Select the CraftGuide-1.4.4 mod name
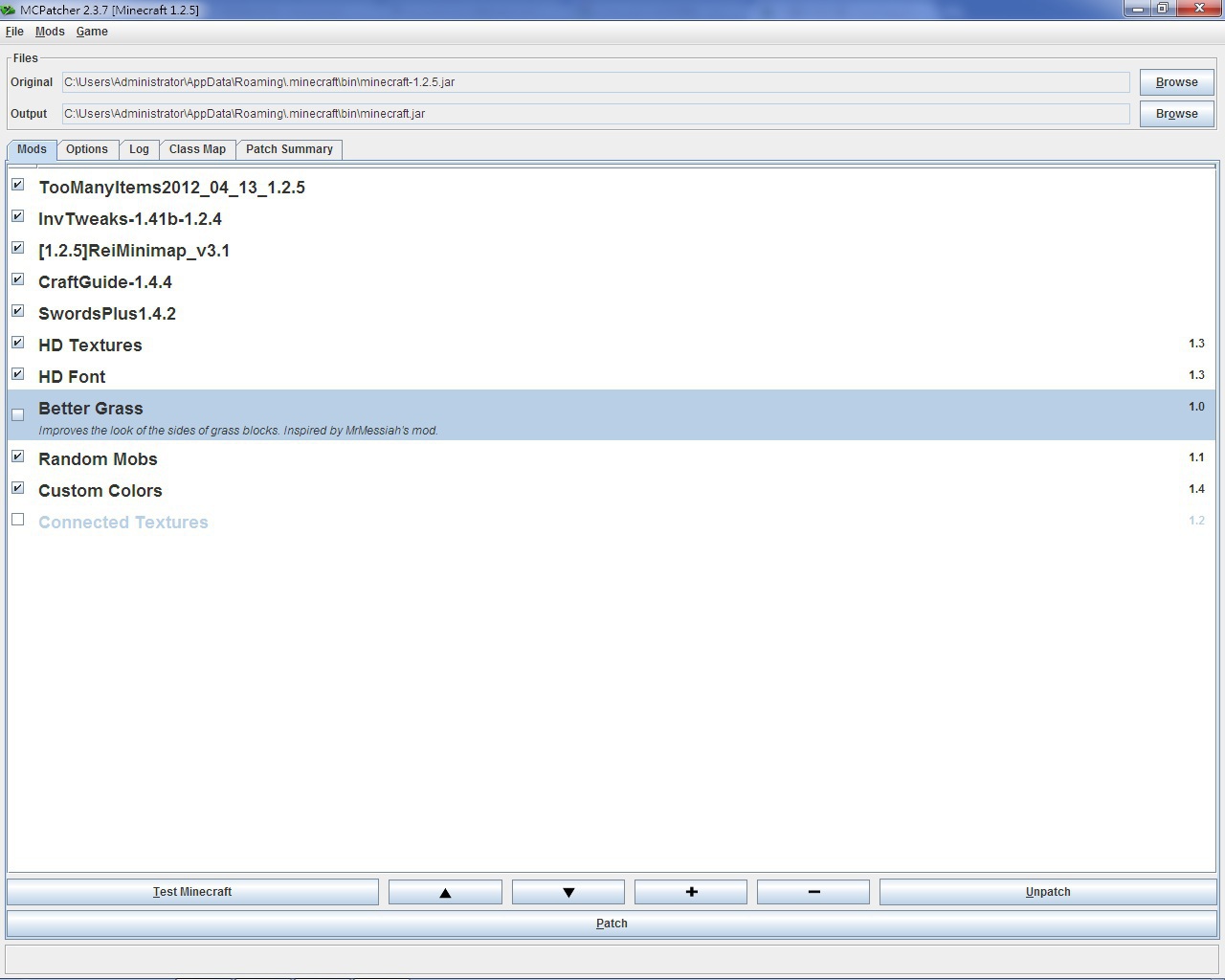The height and width of the screenshot is (980, 1225). 105,282
